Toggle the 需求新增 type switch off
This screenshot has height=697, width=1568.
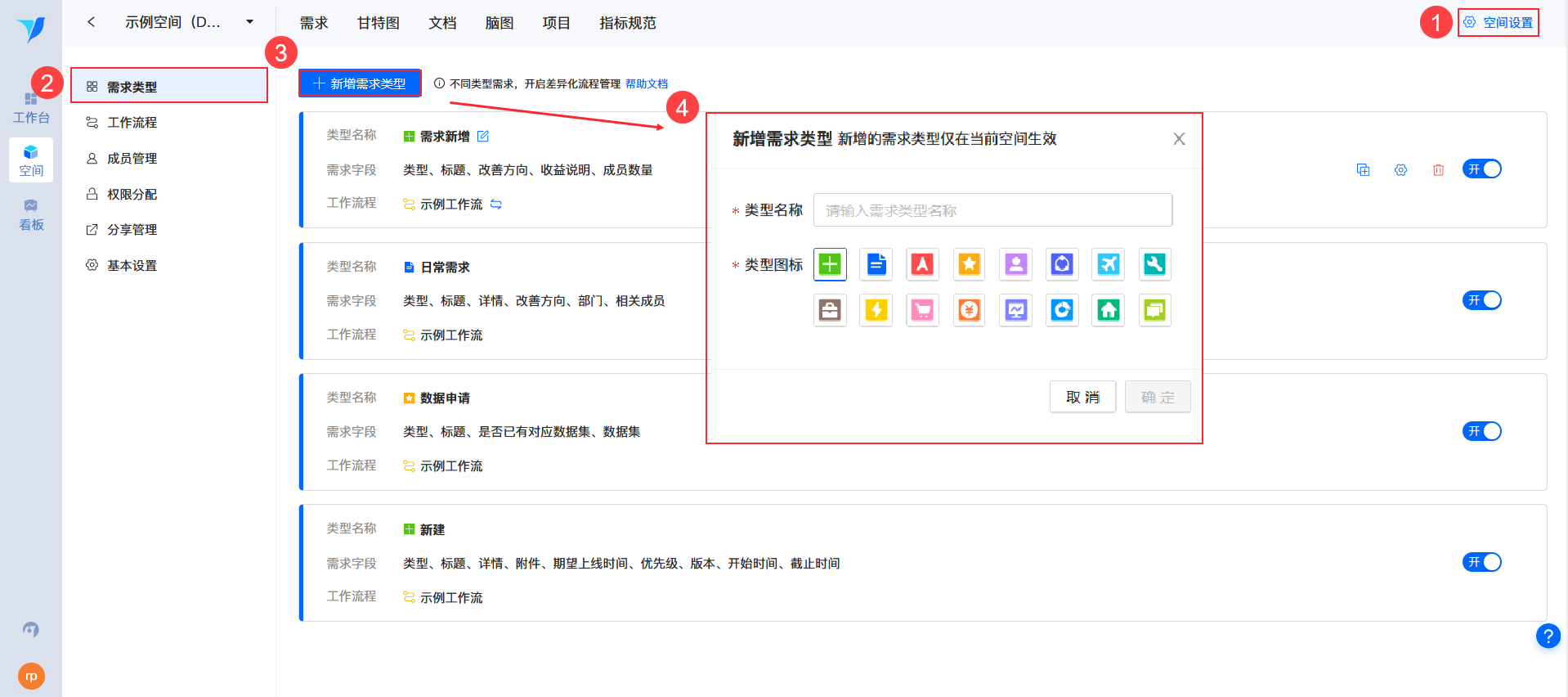click(x=1481, y=169)
